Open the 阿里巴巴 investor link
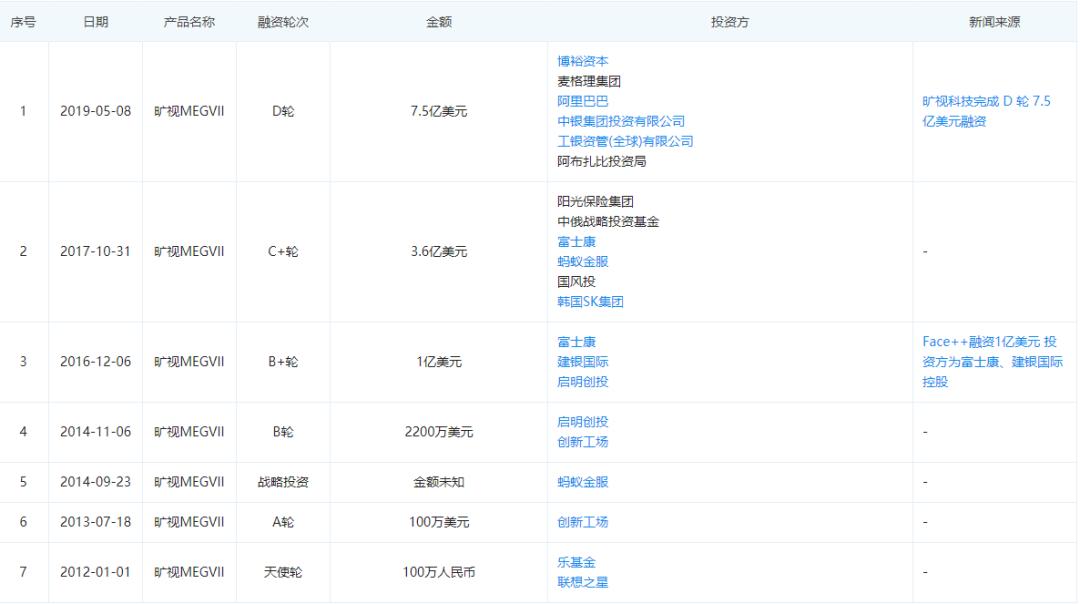The height and width of the screenshot is (604, 1080). point(582,101)
